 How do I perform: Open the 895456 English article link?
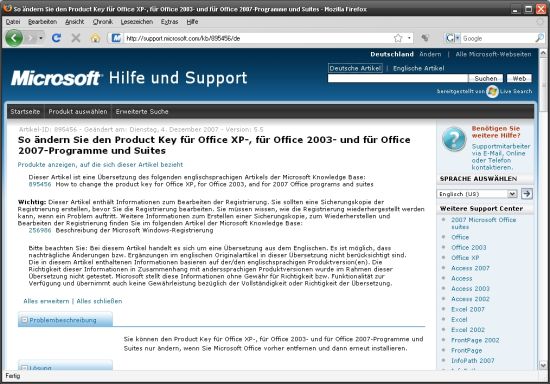click(40, 184)
